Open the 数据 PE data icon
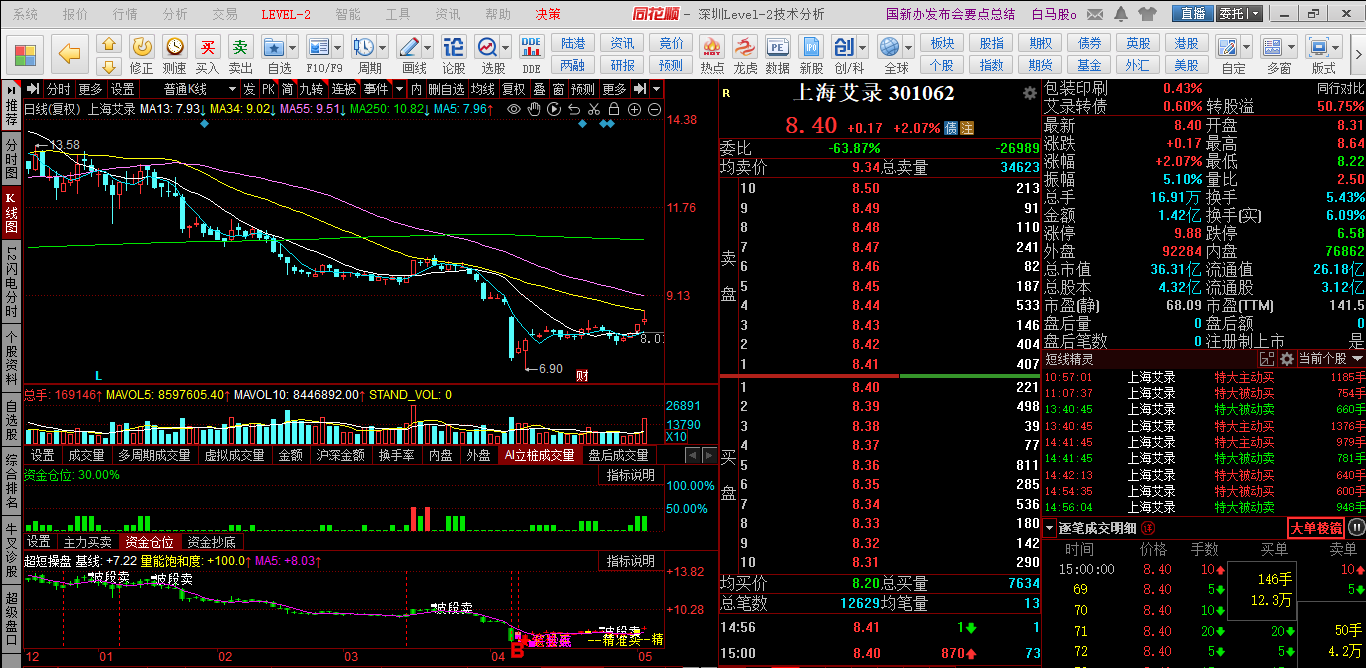Image resolution: width=1366 pixels, height=668 pixels. [x=777, y=47]
